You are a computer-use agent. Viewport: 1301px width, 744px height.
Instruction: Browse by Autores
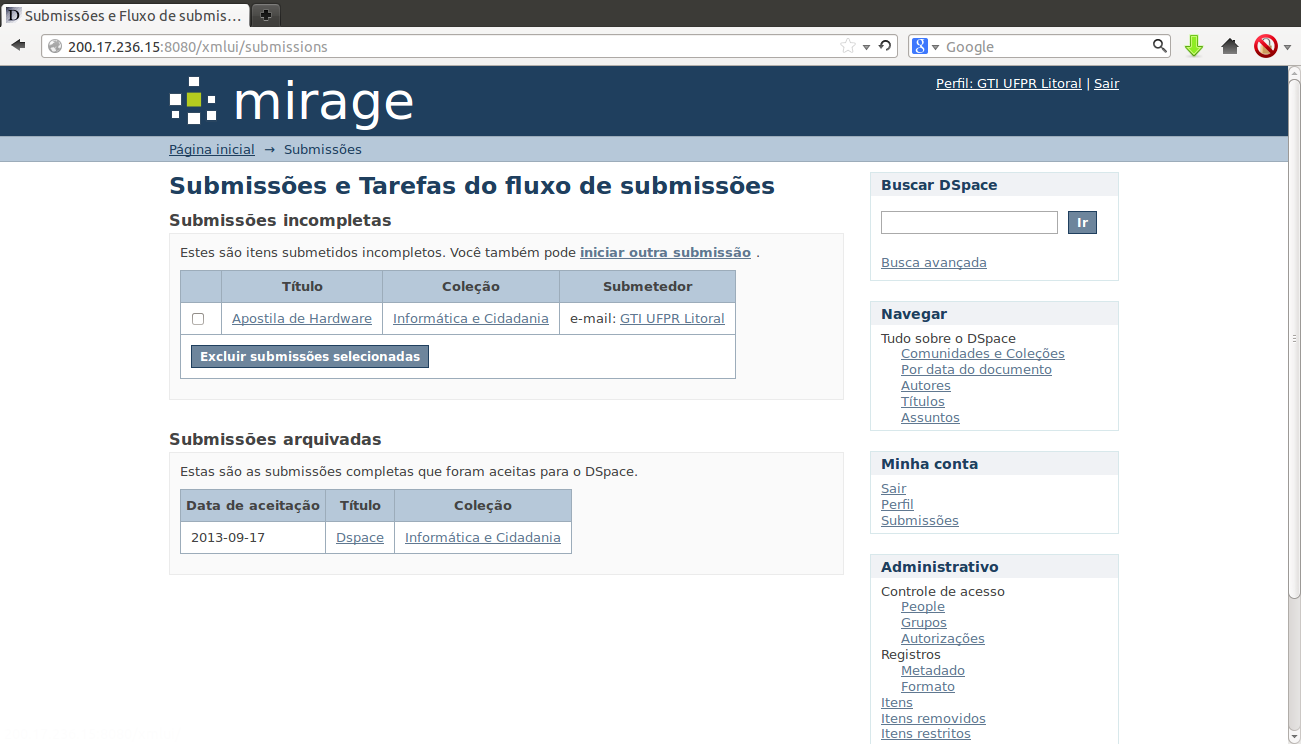[x=926, y=386]
